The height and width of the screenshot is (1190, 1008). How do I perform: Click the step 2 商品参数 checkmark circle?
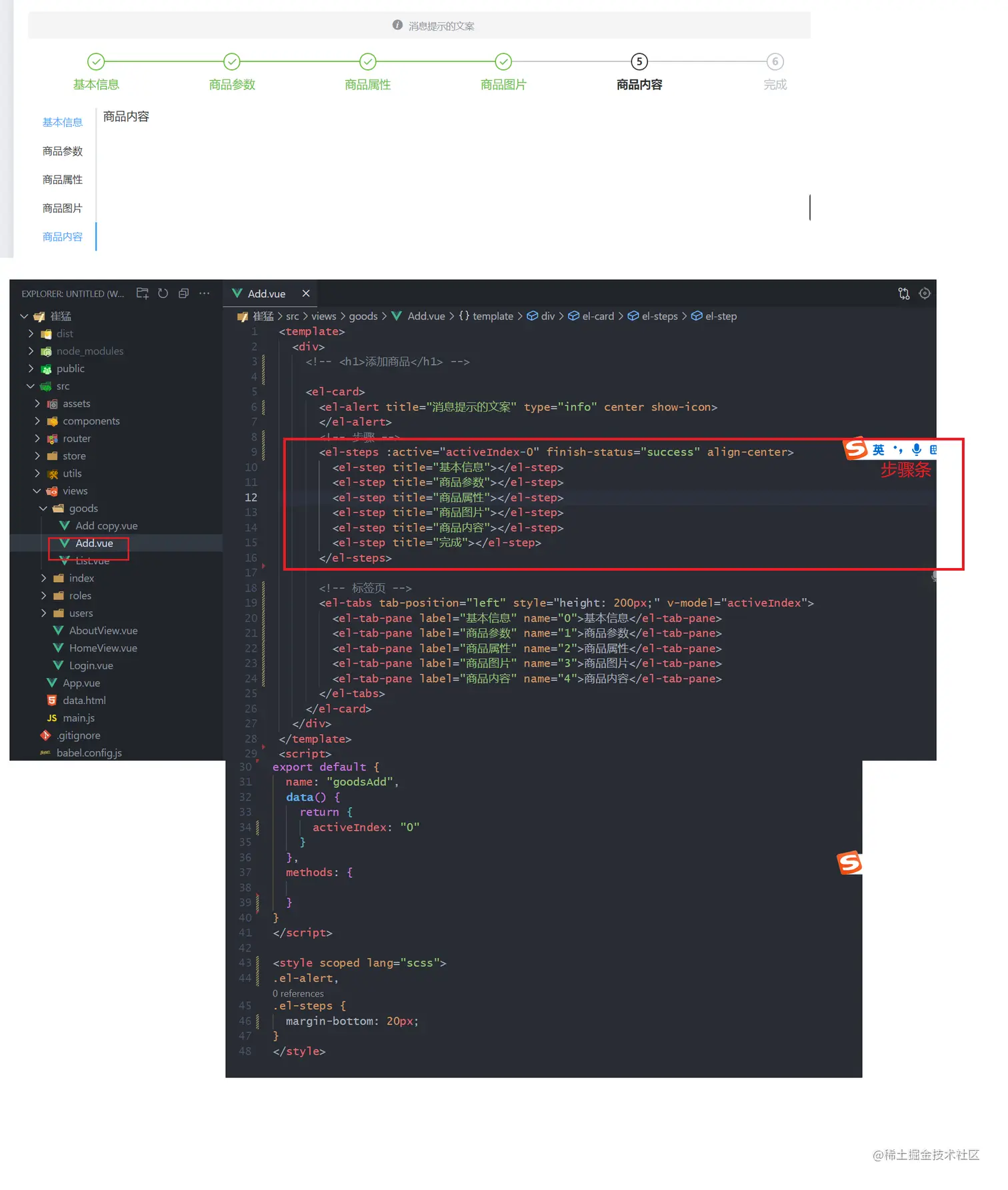(x=232, y=62)
